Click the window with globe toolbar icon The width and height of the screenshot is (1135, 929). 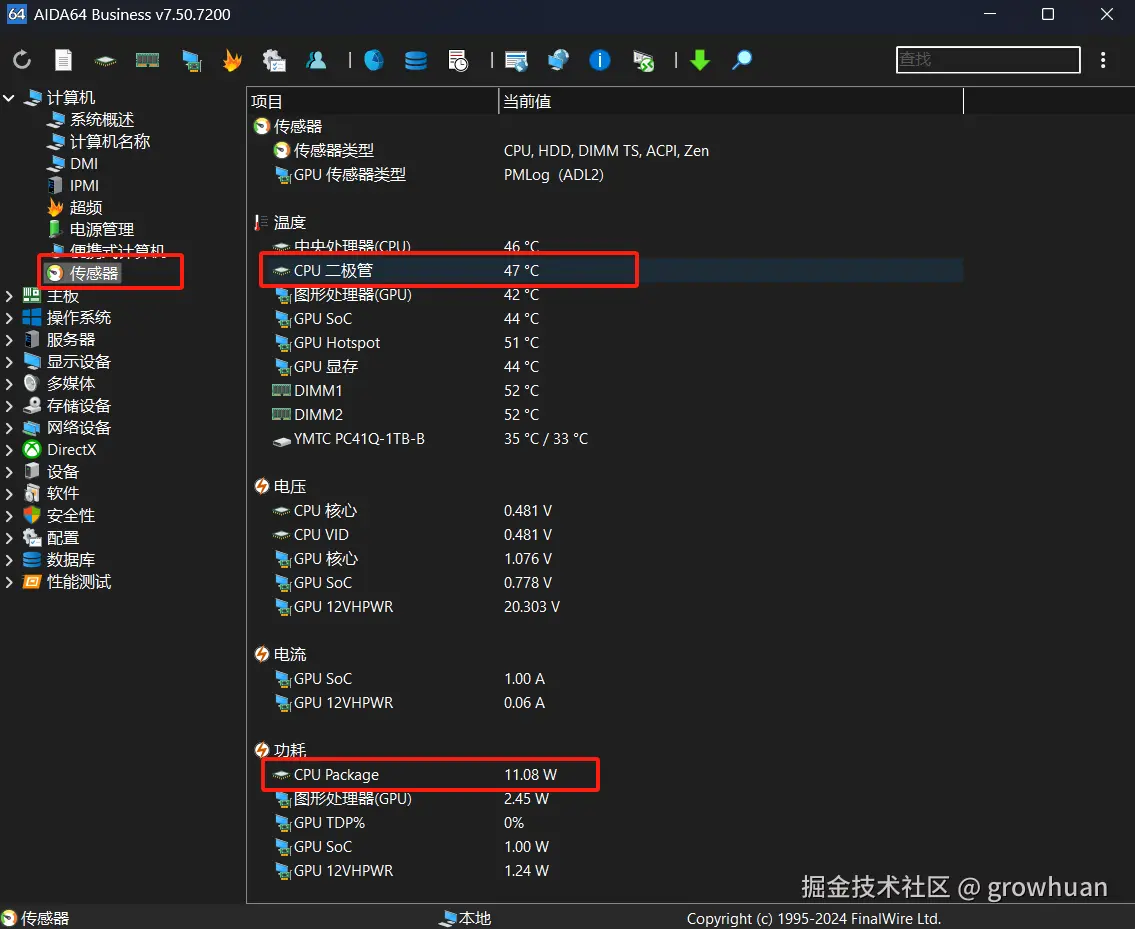tap(516, 60)
